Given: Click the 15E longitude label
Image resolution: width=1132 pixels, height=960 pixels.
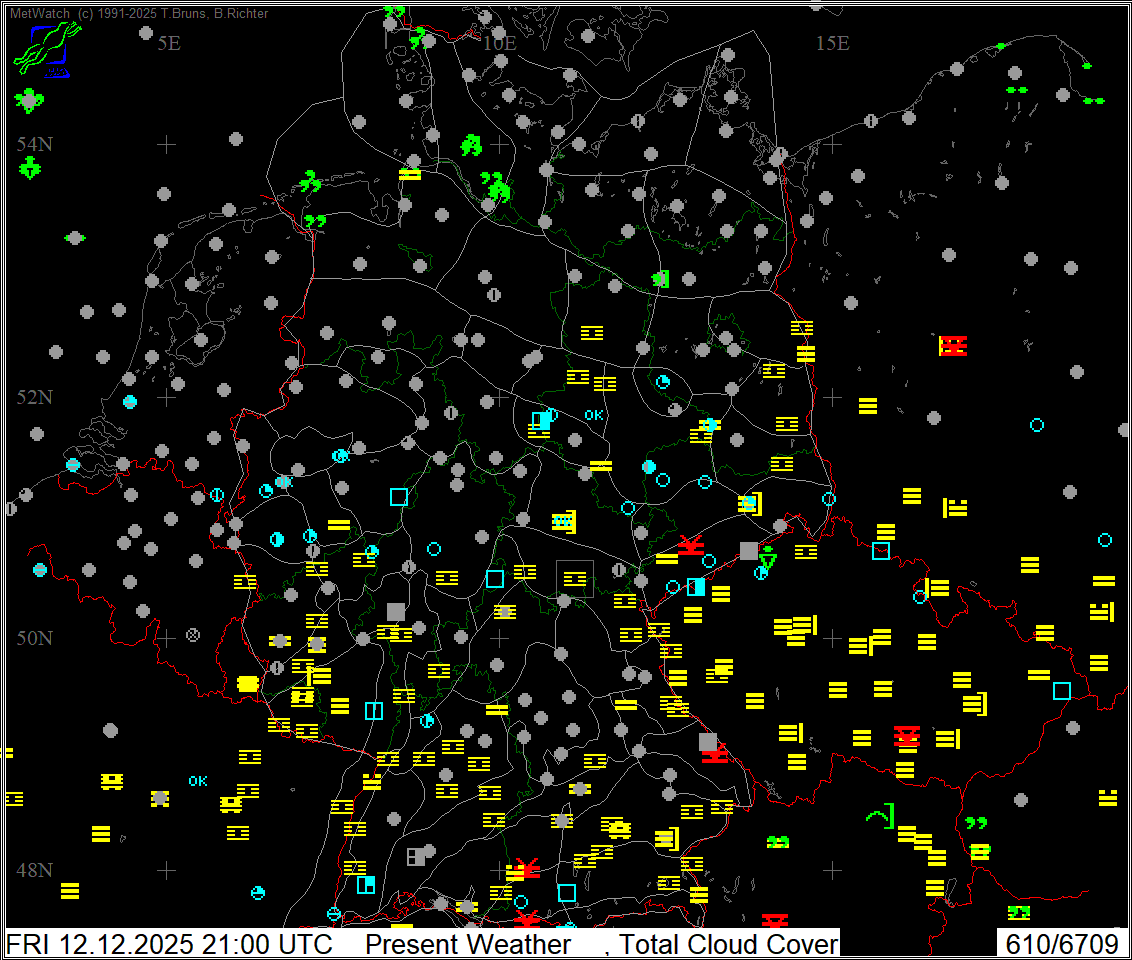Looking at the screenshot, I should click(x=831, y=43).
